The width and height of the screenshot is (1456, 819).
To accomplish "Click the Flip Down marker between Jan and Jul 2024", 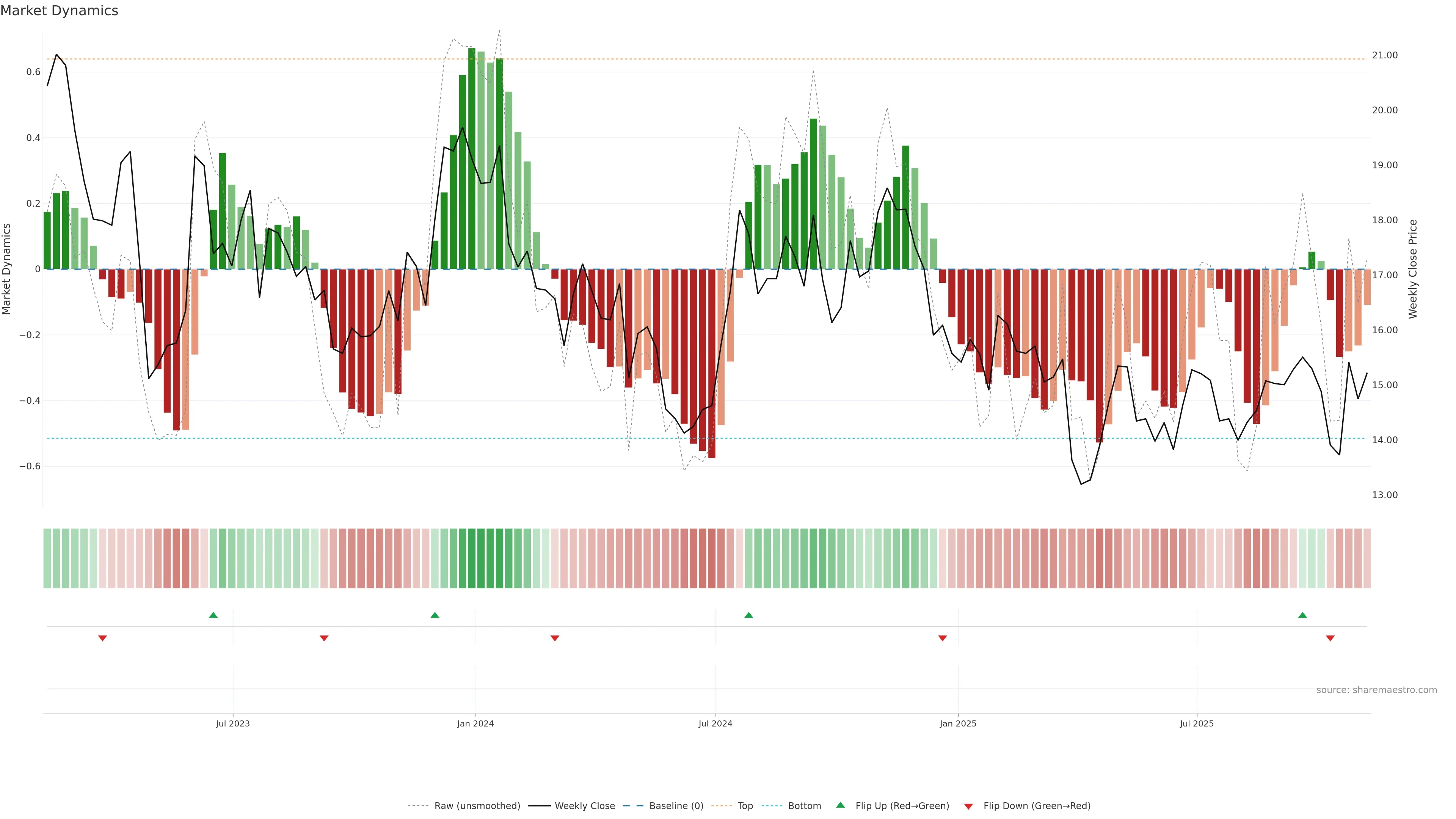I will (554, 638).
